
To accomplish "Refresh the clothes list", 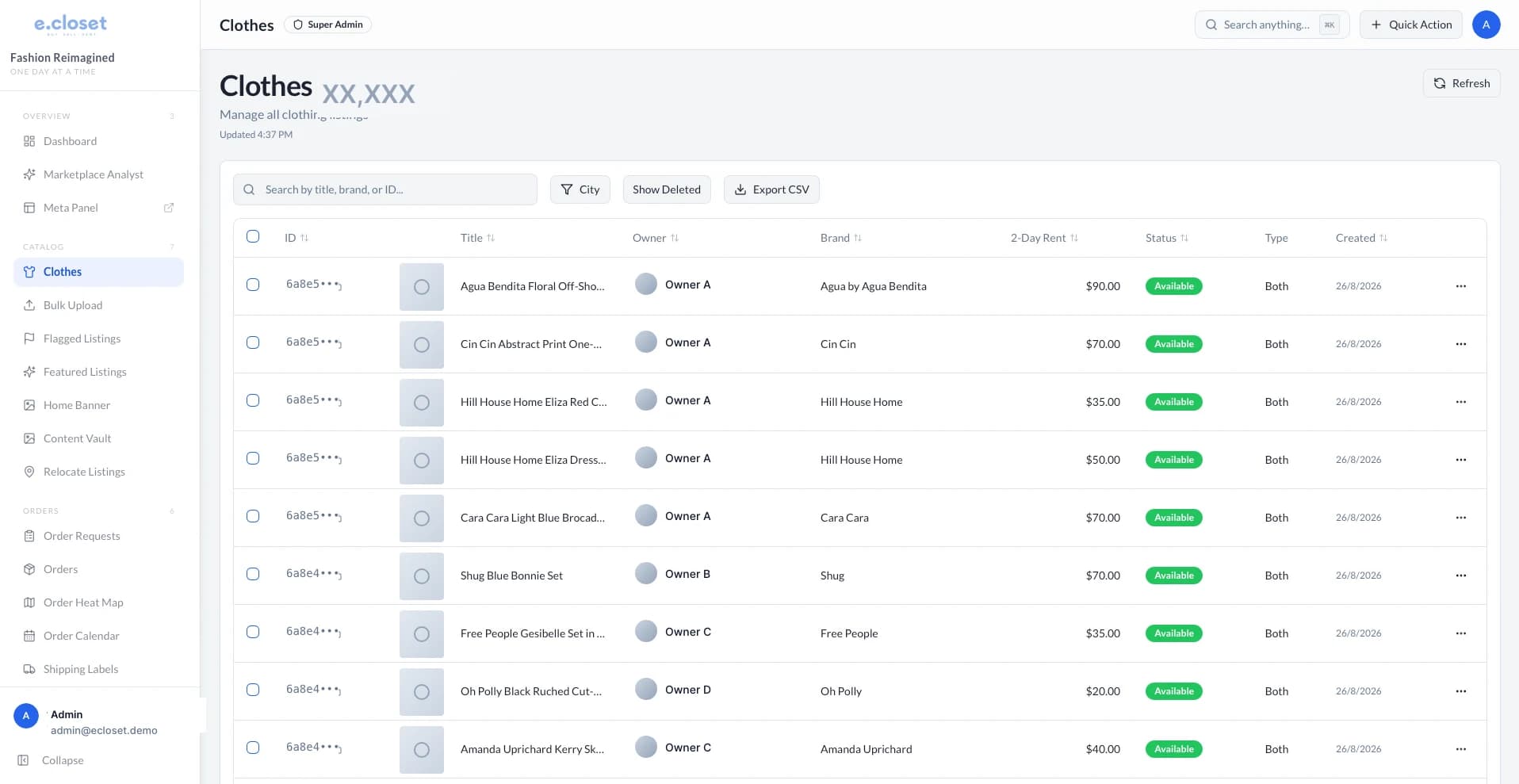I will (1461, 83).
